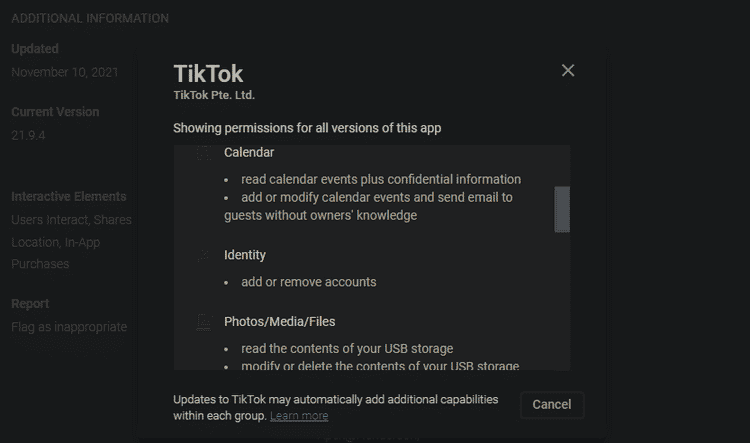Click the TikTok Pte. Ltd. developer name
Screen dimensions: 750x443
[214, 95]
